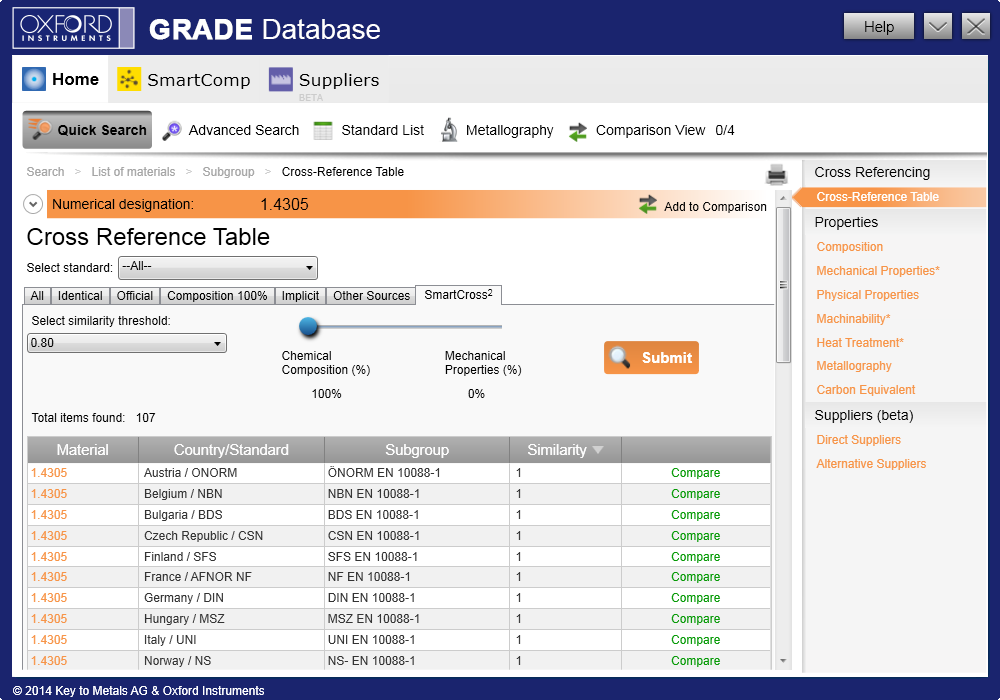Open the Select standard dropdown
The width and height of the screenshot is (1000, 700).
(218, 268)
